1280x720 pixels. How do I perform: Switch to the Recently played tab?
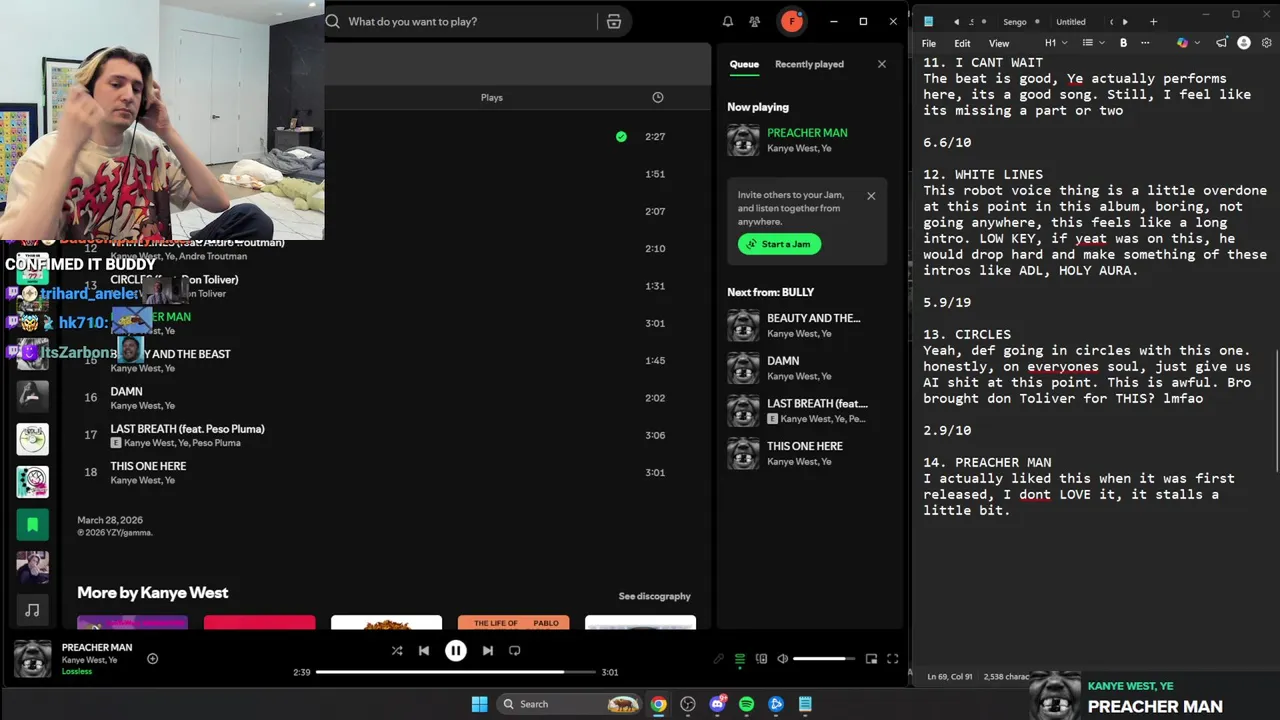tap(809, 64)
